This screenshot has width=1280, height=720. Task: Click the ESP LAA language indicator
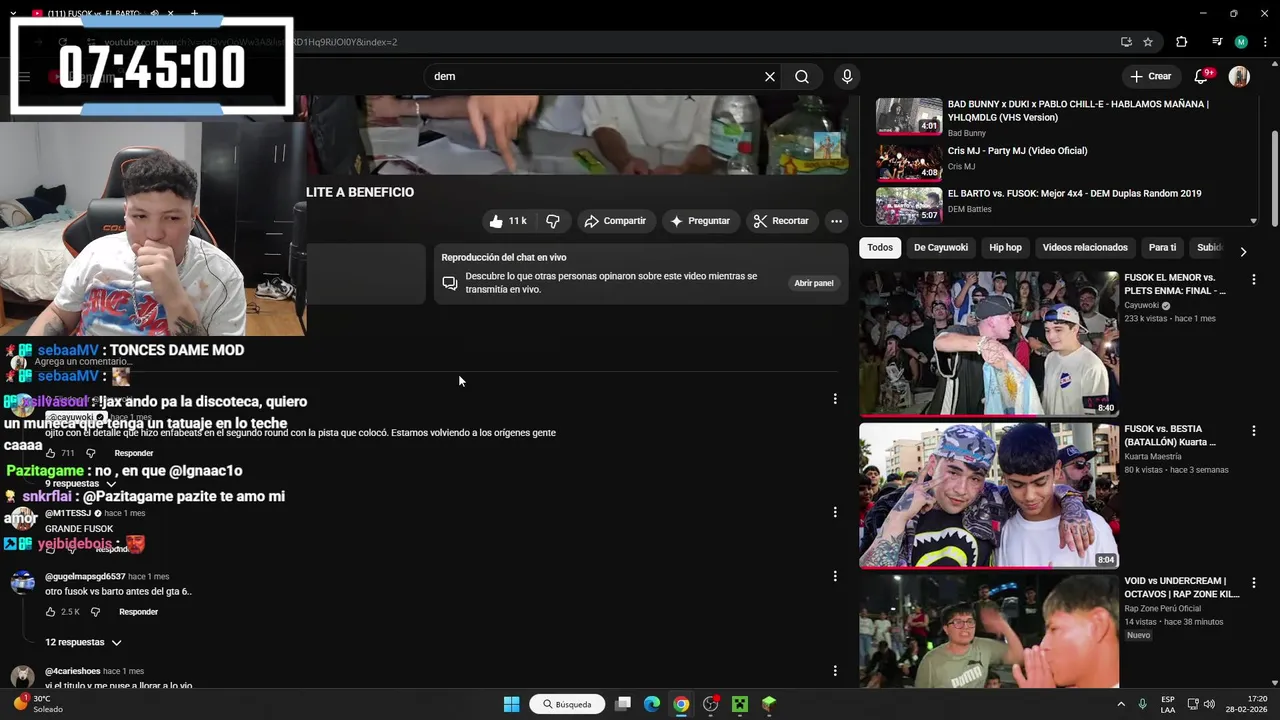[1168, 704]
